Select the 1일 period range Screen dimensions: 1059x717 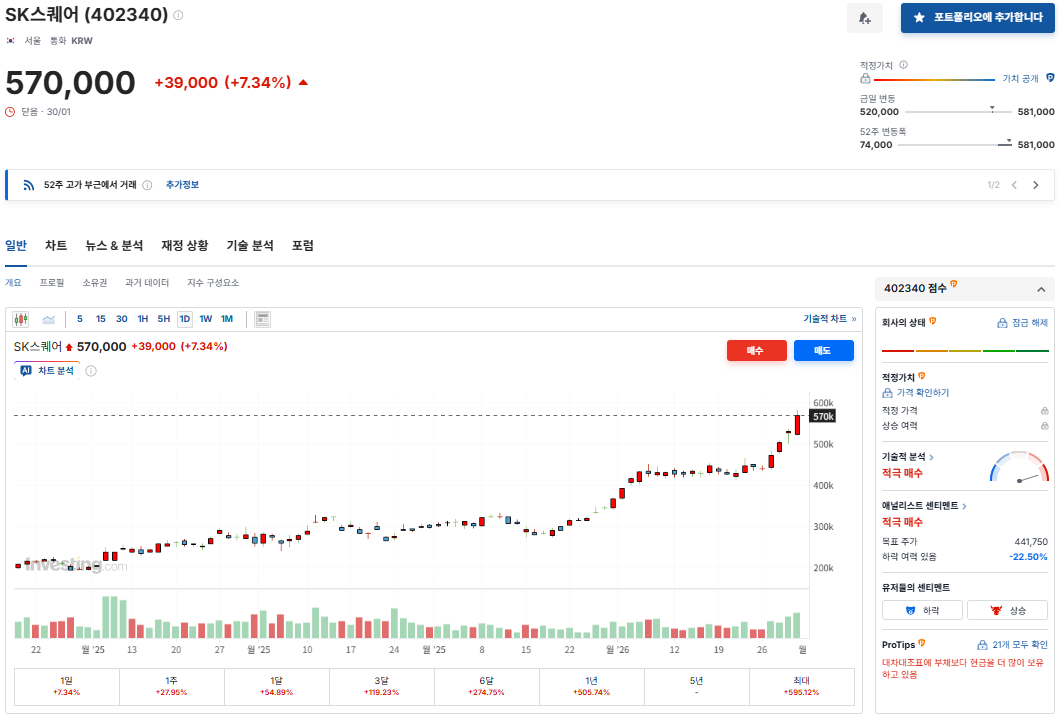coord(67,686)
